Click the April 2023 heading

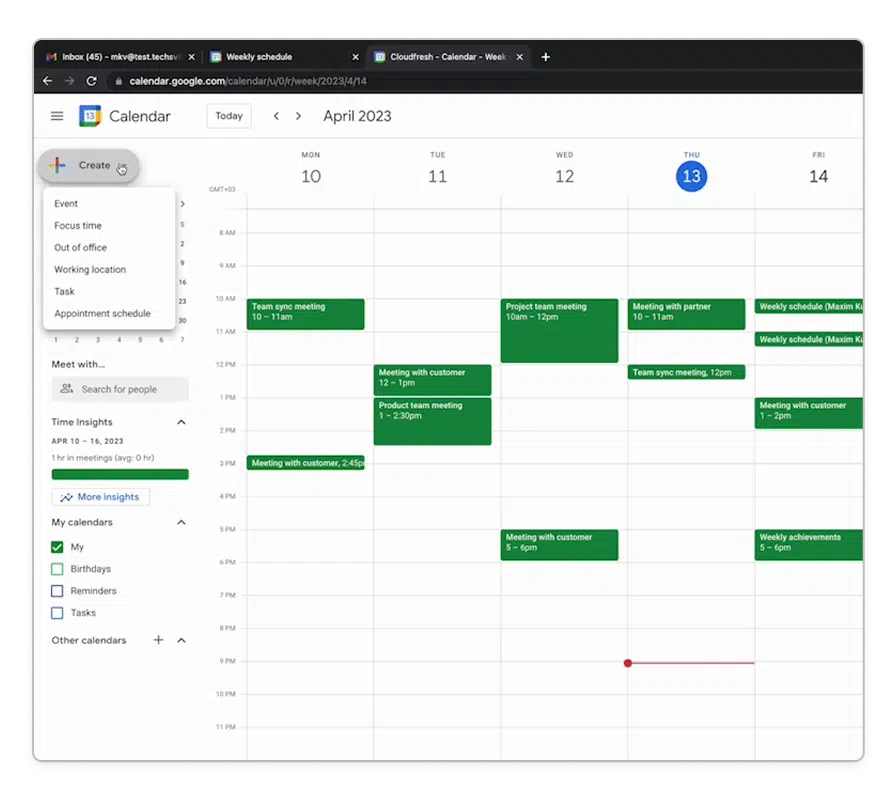(357, 116)
